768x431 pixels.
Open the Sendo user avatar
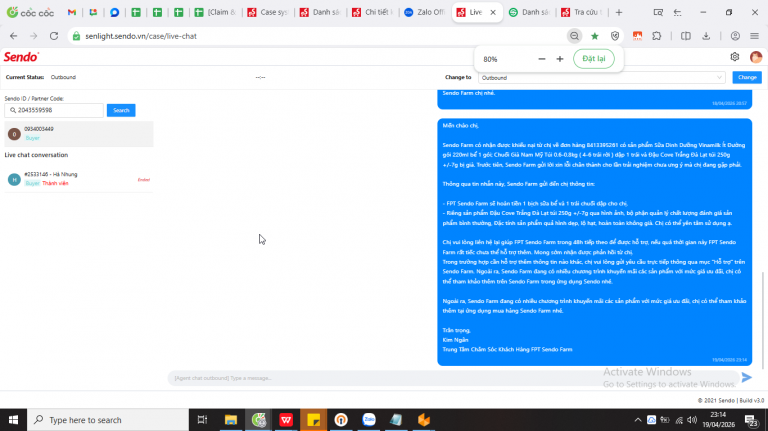756,57
